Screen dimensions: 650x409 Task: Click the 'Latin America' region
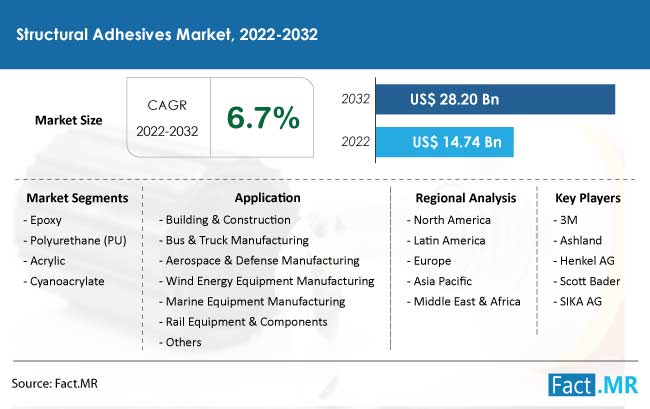coord(449,240)
